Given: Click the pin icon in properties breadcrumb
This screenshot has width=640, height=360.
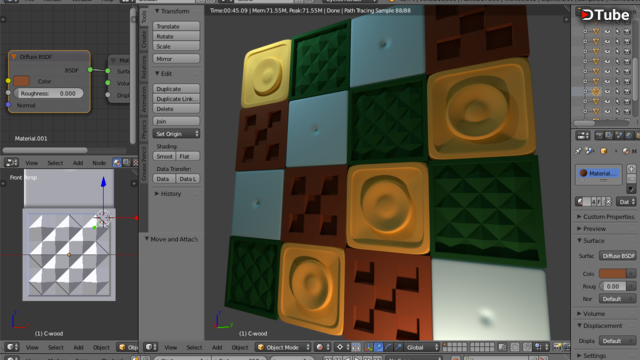Looking at the screenshot, I should click(578, 151).
